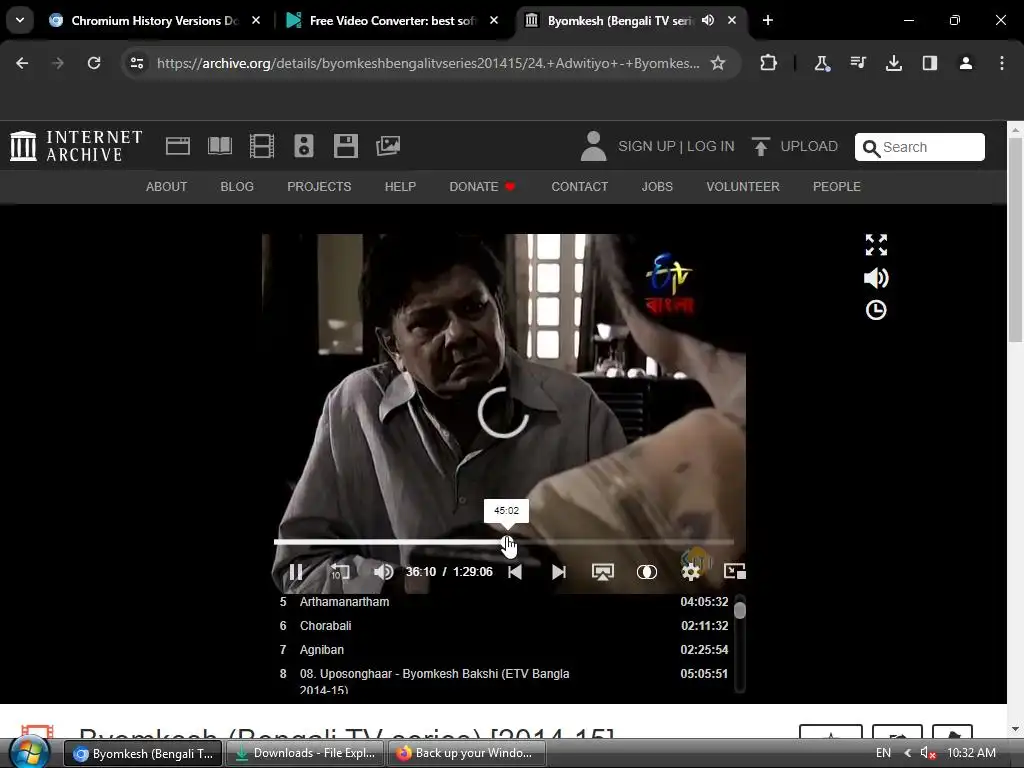Reload the current page
This screenshot has width=1024, height=768.
click(94, 63)
